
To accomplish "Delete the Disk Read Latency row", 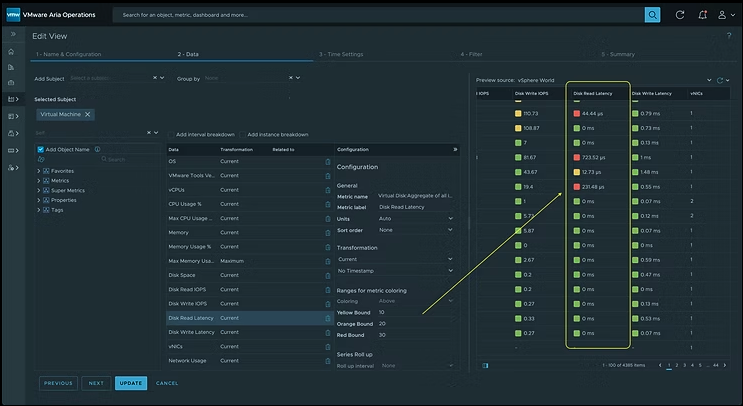I will tap(327, 318).
